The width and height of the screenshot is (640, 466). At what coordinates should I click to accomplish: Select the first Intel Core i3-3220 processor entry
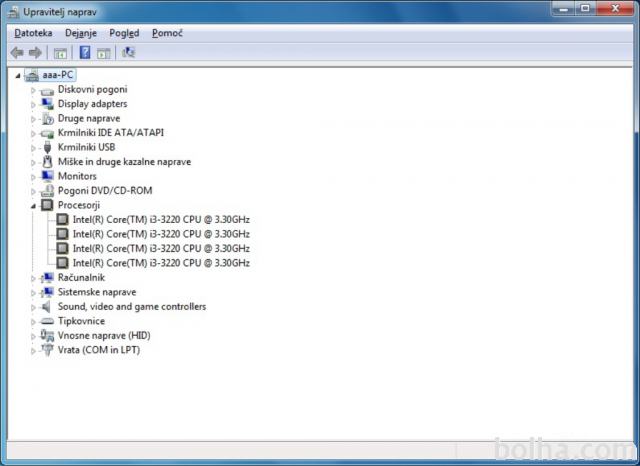click(160, 220)
